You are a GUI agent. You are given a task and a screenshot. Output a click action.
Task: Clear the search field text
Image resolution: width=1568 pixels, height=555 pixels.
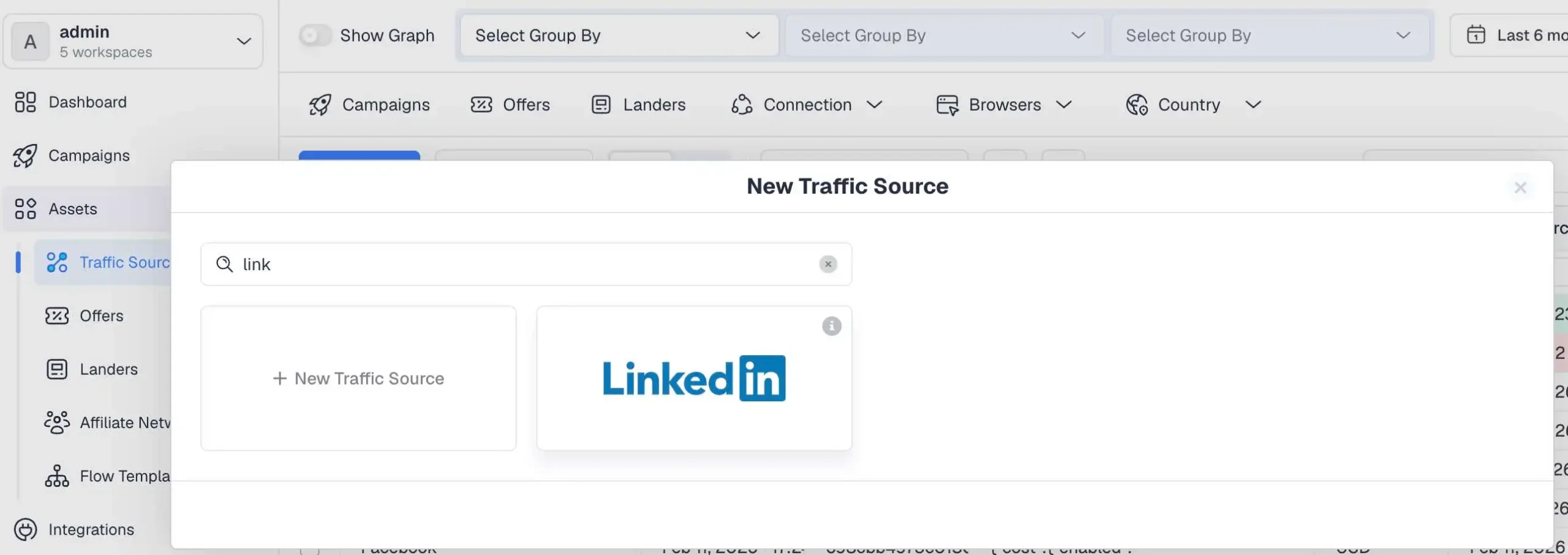828,264
